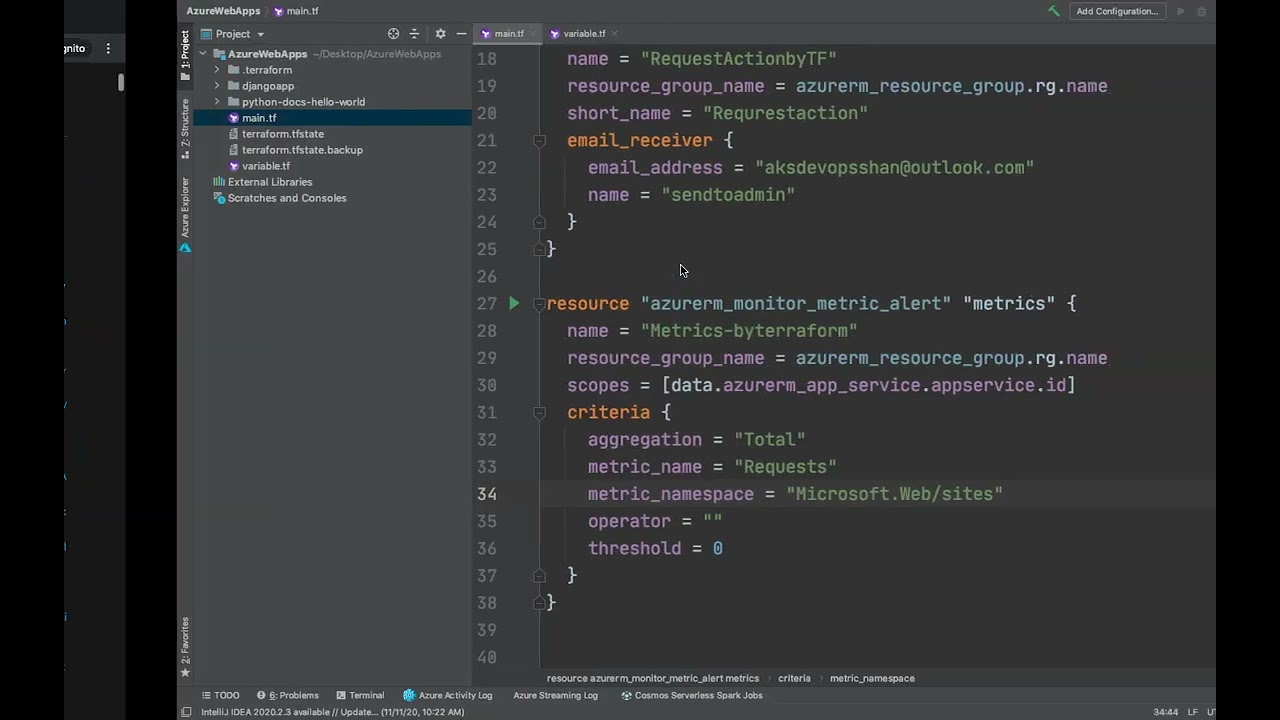
Task: Fold the criteria block on line 31
Action: [539, 412]
